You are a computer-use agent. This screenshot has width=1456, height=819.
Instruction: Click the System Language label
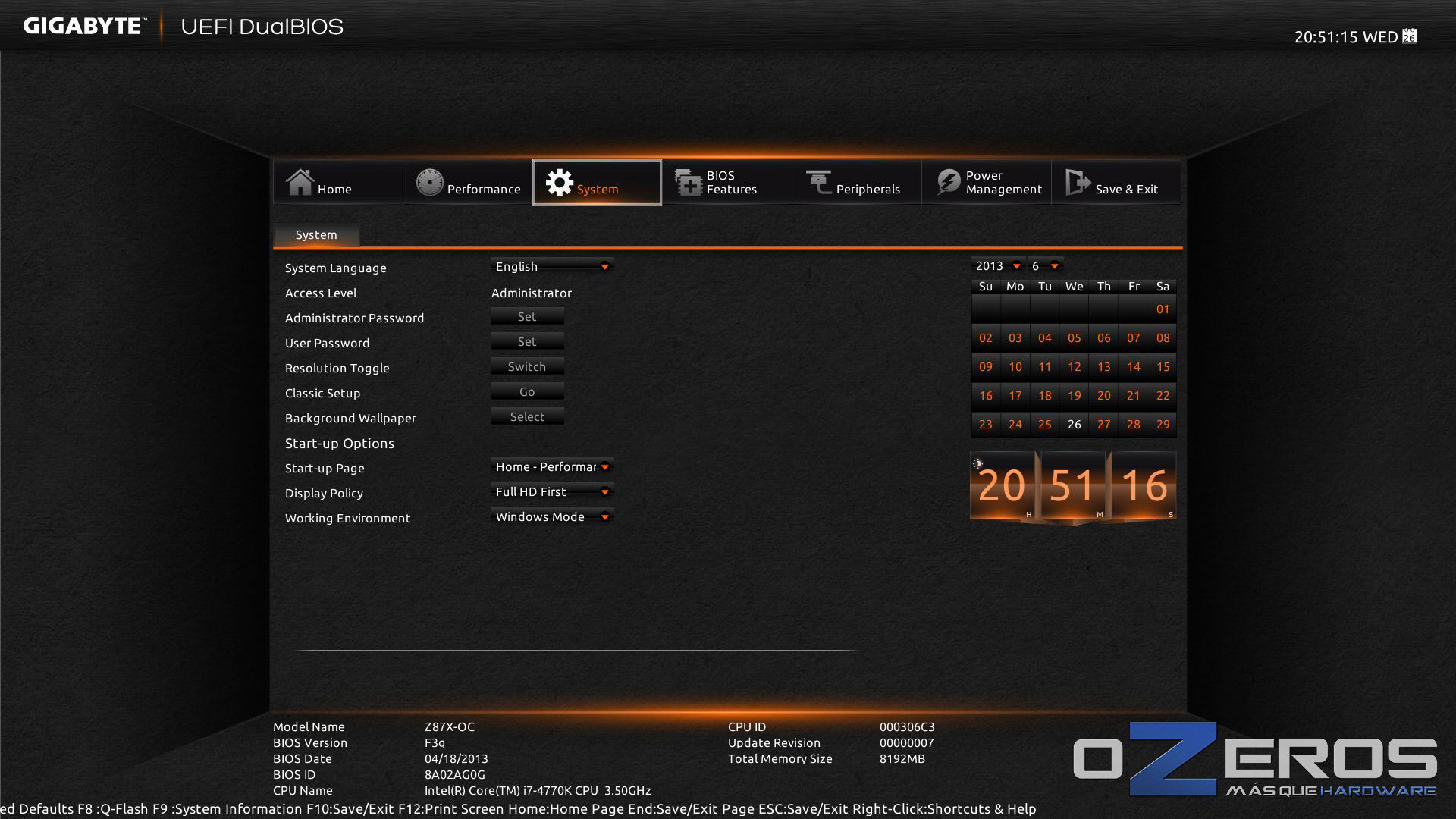(x=336, y=268)
